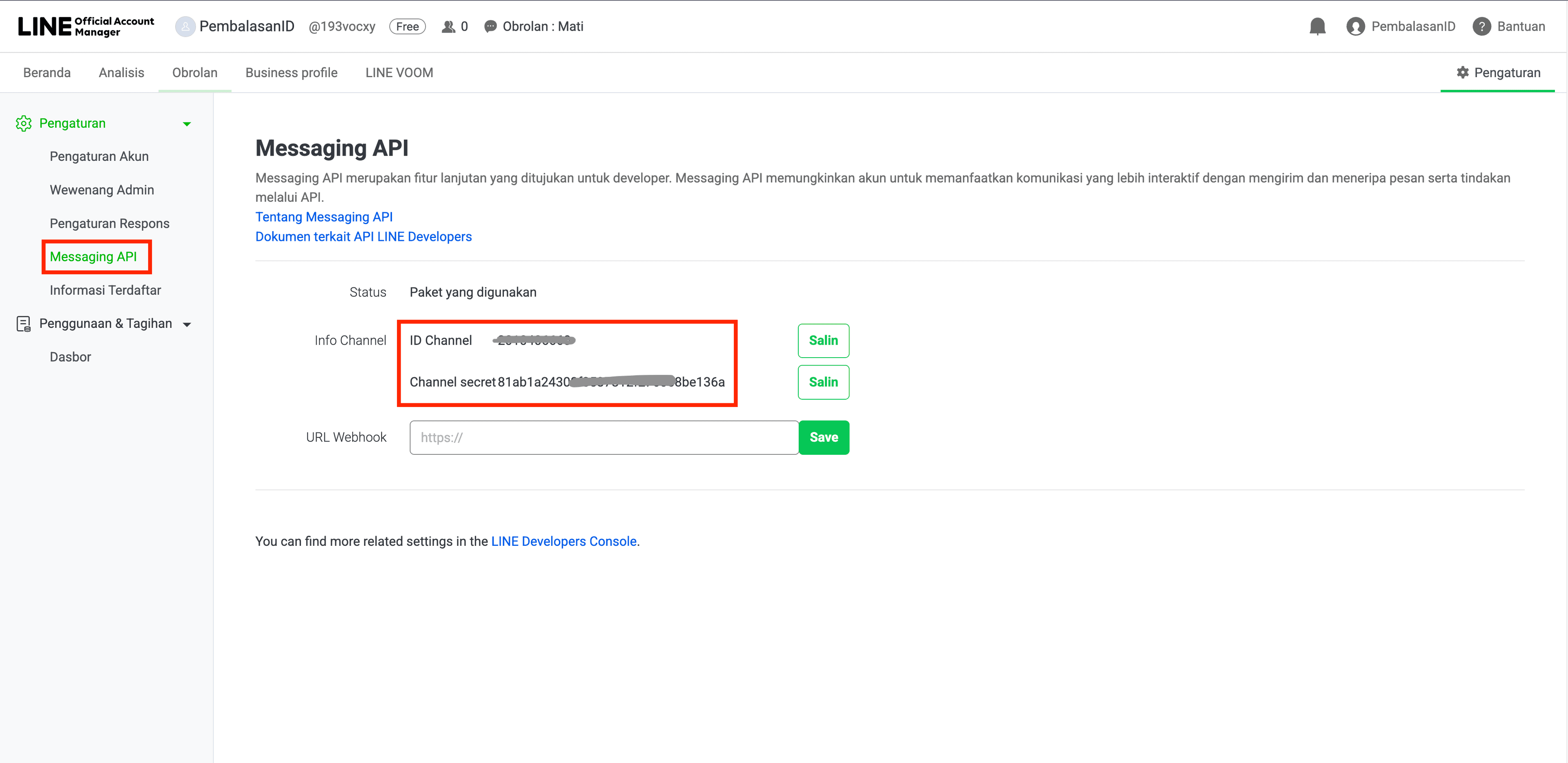This screenshot has height=763, width=1568.
Task: Select the Pengaturan tab label
Action: (x=1507, y=72)
